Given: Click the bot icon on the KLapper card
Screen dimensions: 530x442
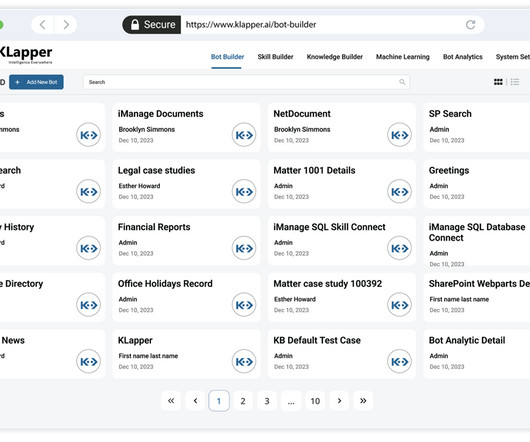Looking at the screenshot, I should point(244,362).
